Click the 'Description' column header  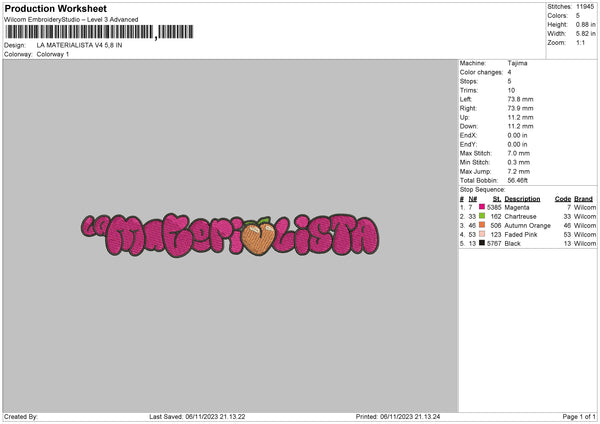pos(522,199)
